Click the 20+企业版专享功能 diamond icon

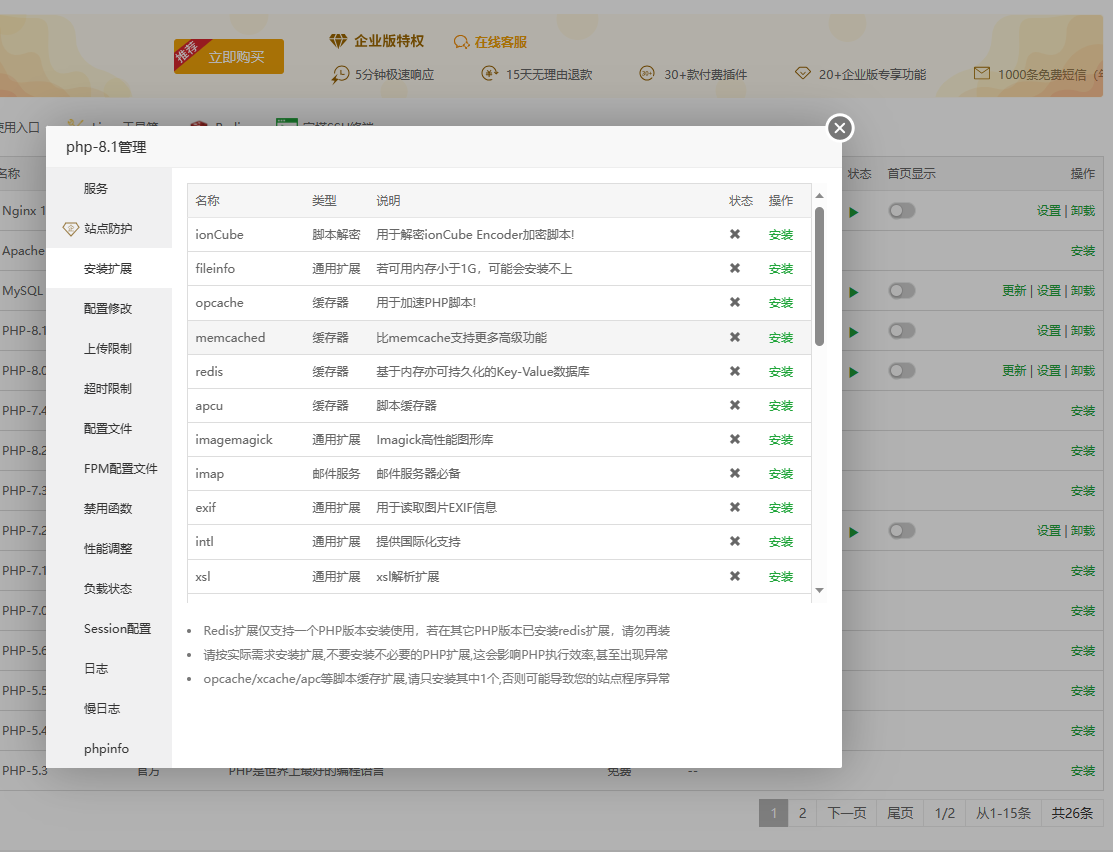click(802, 73)
